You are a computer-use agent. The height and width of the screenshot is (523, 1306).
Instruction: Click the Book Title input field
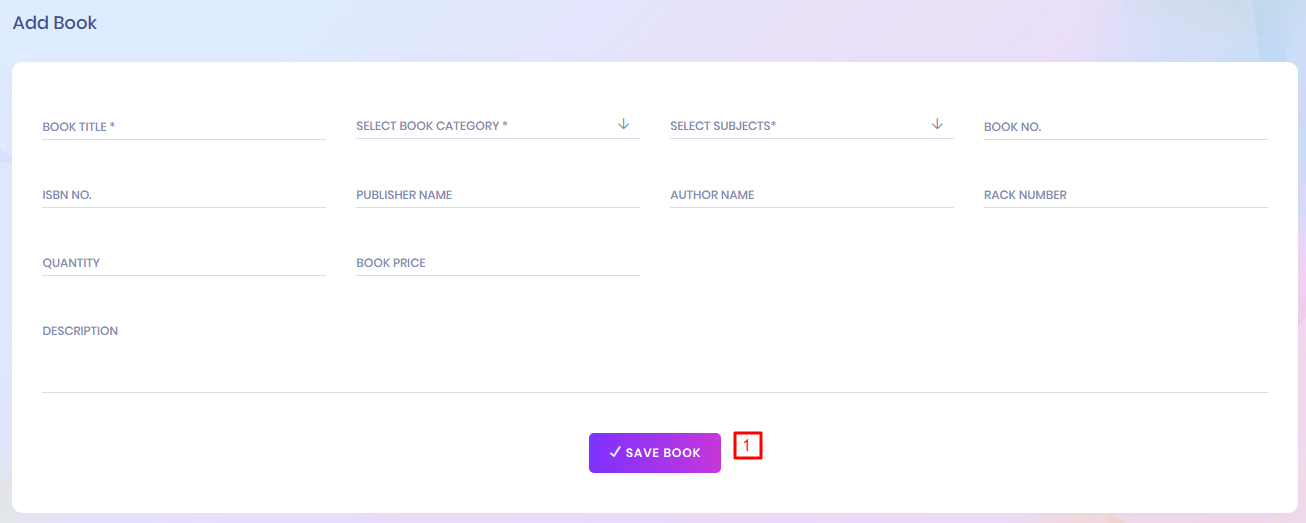[x=184, y=127]
